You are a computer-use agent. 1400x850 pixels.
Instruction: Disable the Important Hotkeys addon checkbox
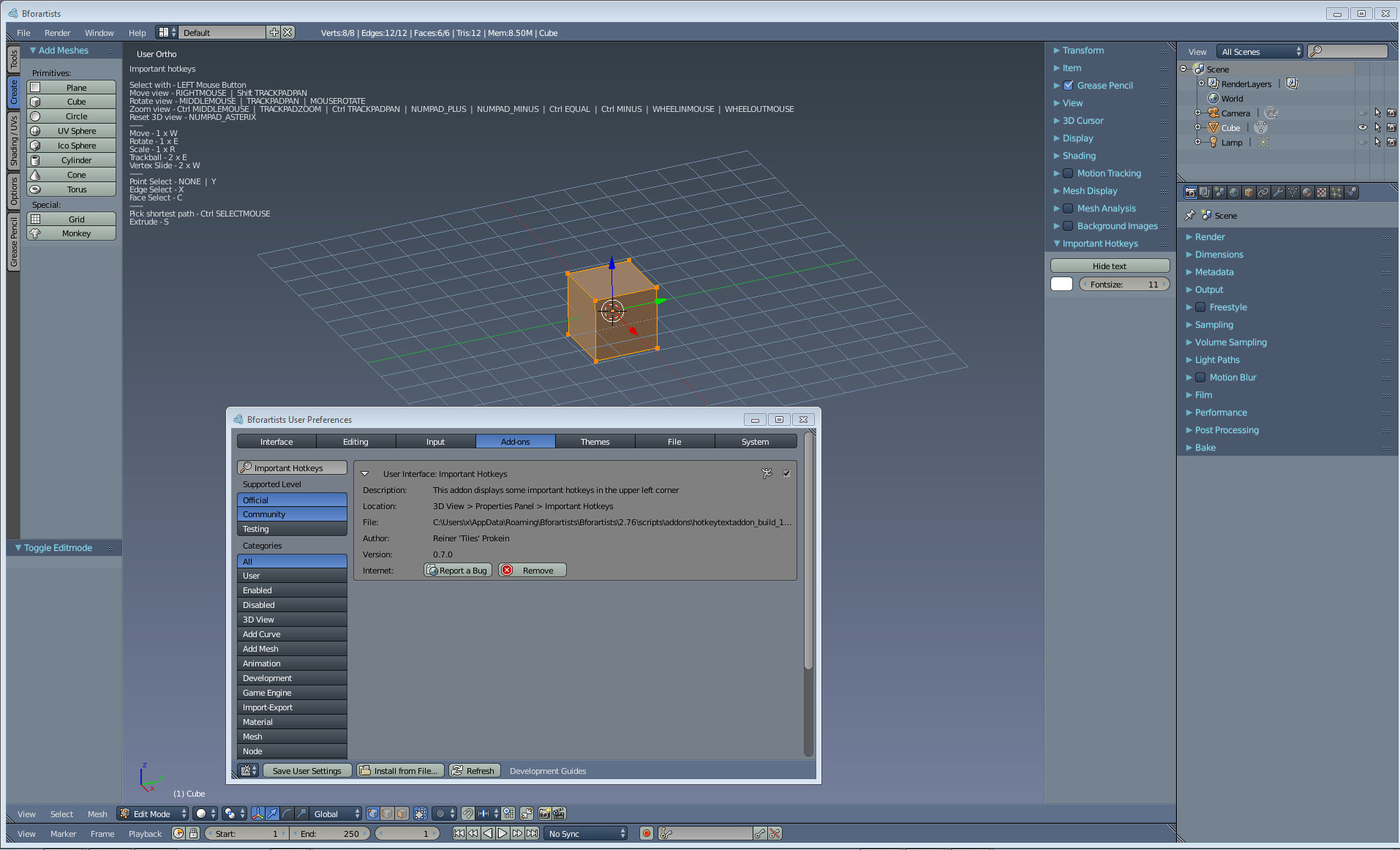[x=786, y=474]
